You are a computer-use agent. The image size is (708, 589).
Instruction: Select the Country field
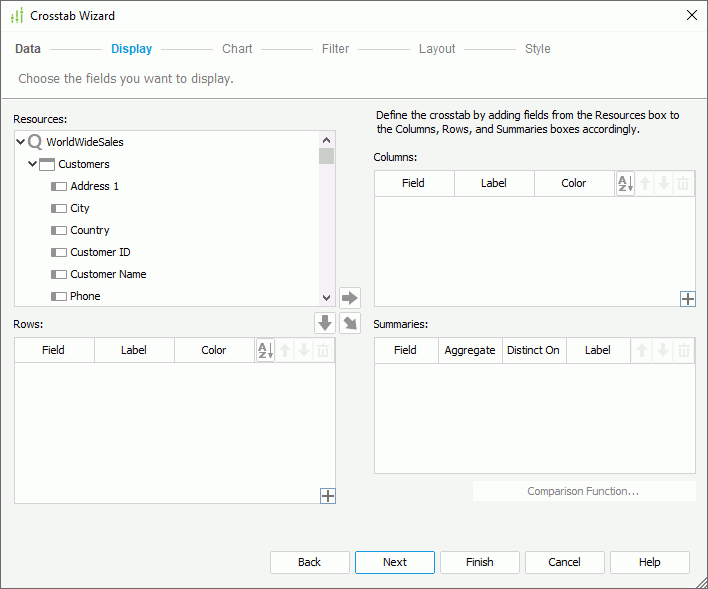pos(89,230)
